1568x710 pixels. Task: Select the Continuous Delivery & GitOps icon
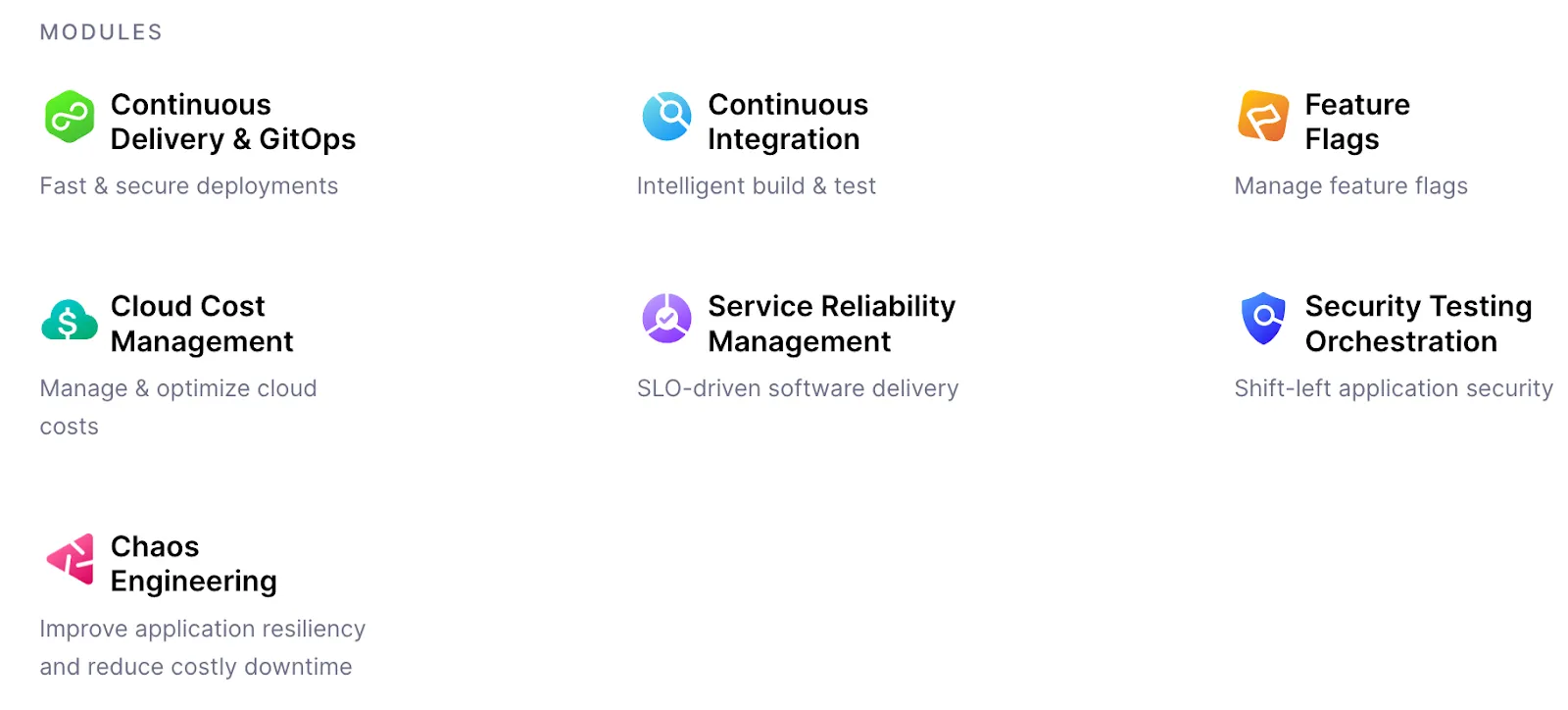[69, 118]
